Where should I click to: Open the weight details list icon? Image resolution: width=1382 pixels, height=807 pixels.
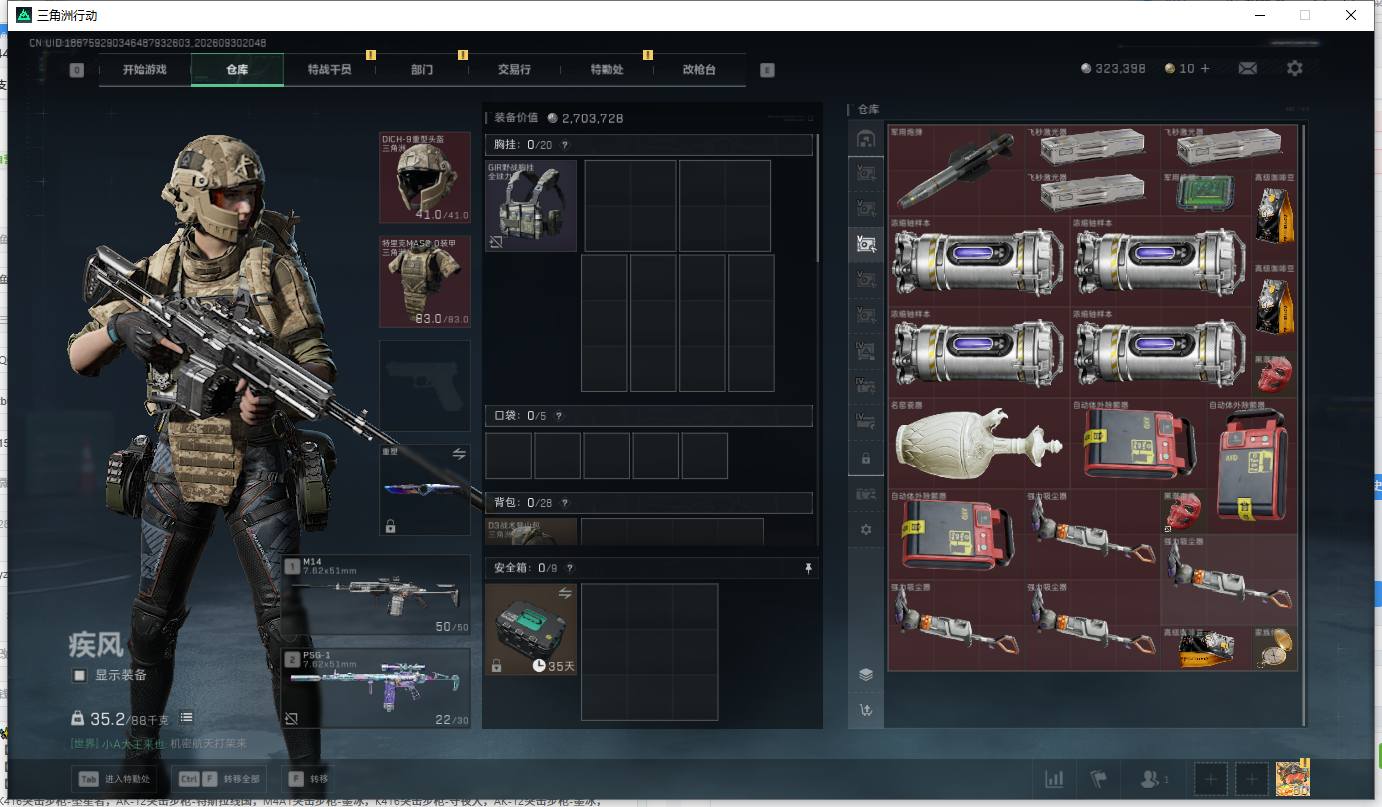[186, 718]
